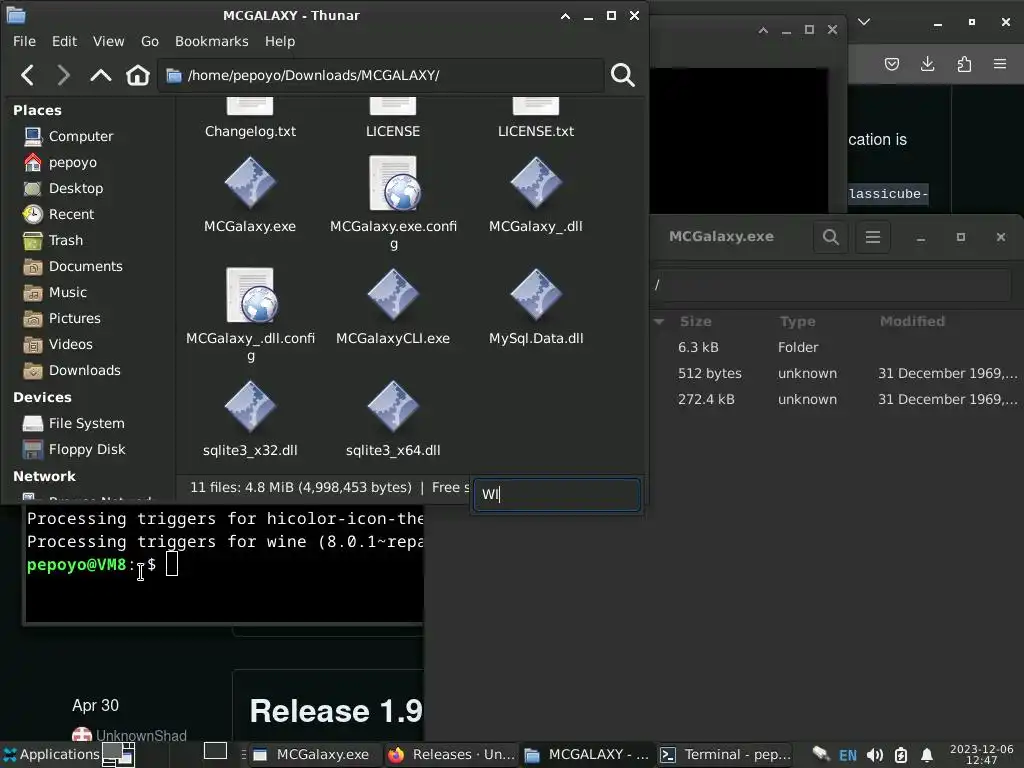The width and height of the screenshot is (1024, 768).
Task: Select the sqlite3_x64.dll file icon
Action: coord(393,407)
